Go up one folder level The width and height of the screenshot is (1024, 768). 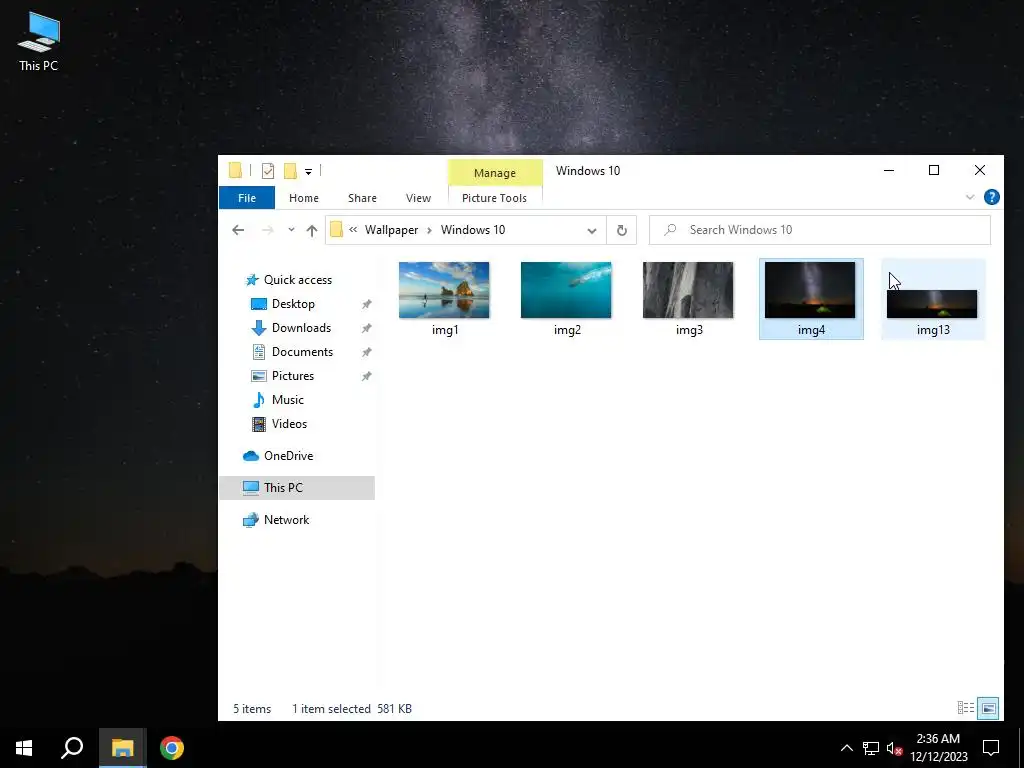click(312, 230)
